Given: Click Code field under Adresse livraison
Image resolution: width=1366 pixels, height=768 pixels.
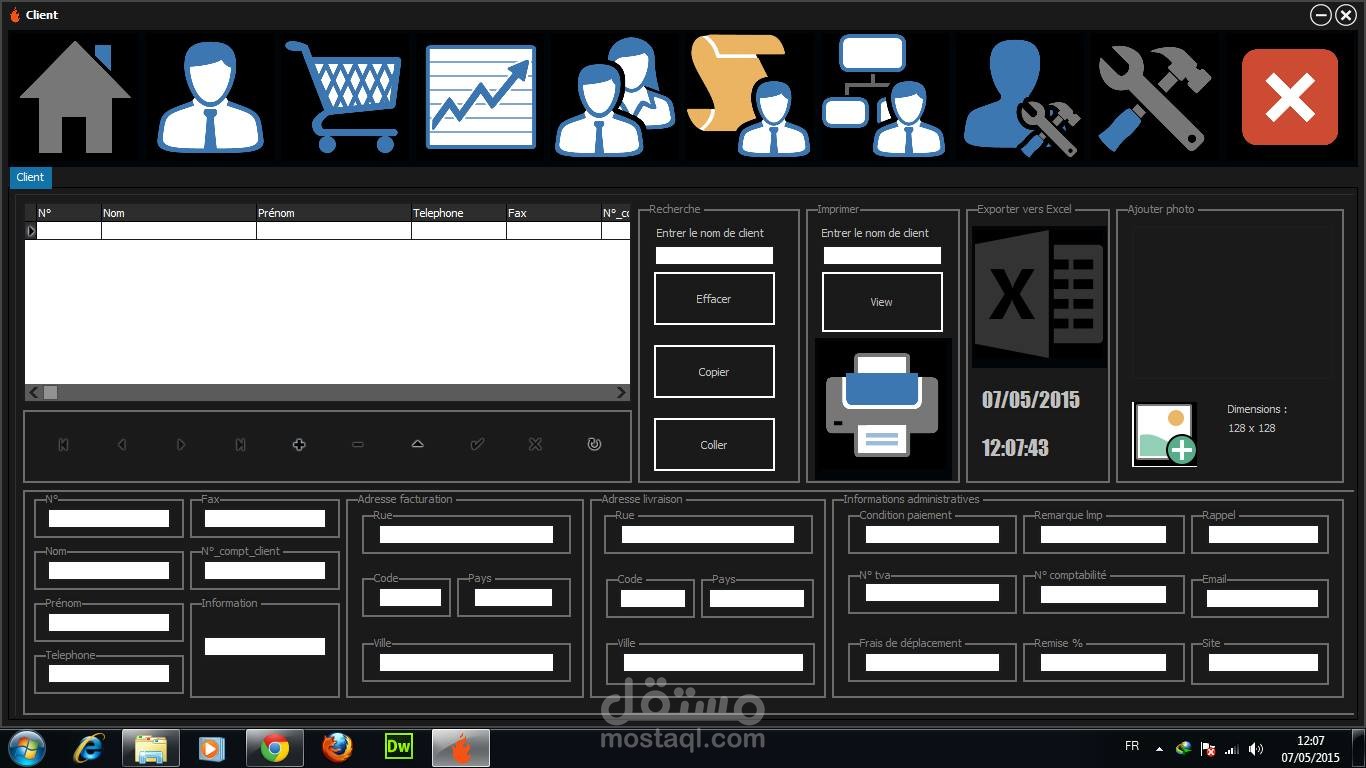Looking at the screenshot, I should [653, 599].
